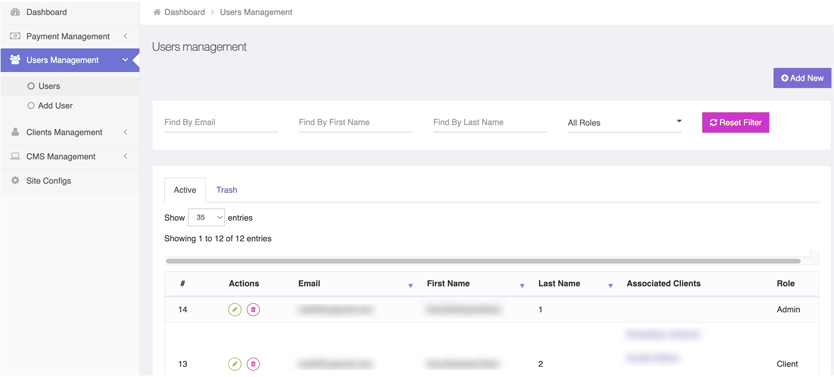Click green edit pencil icon for row 13
Viewport: 834px width, 377px height.
235,364
